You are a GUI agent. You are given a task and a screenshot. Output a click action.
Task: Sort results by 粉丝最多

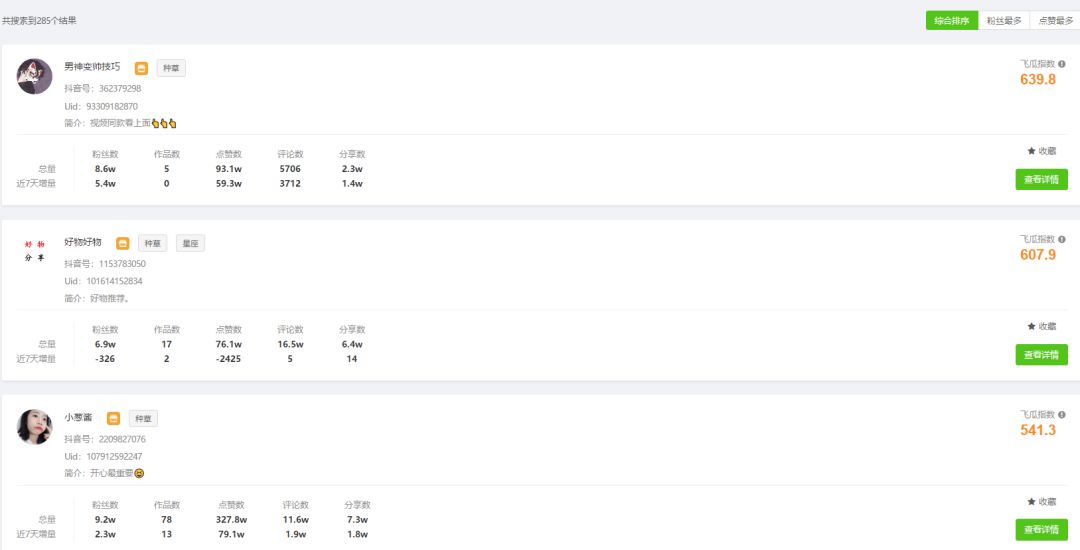(x=1004, y=21)
